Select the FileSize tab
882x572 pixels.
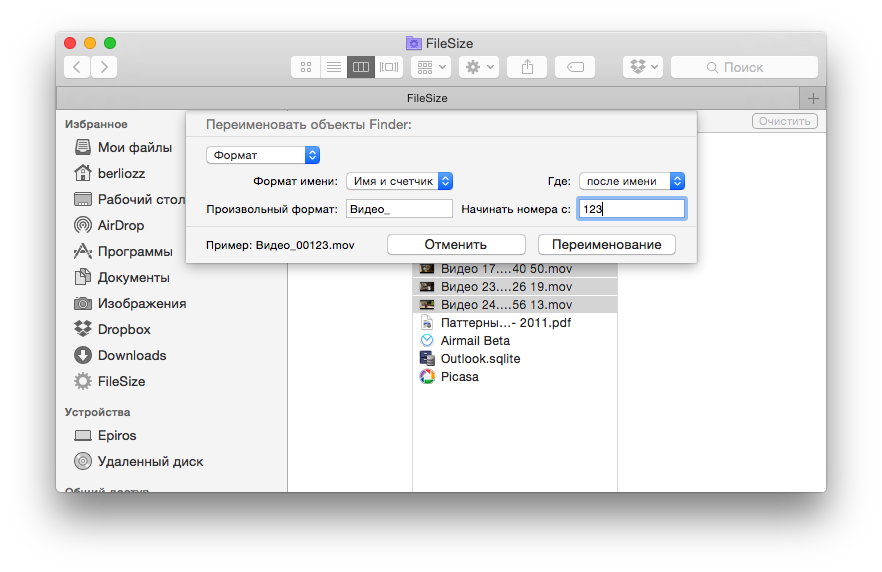click(x=427, y=98)
